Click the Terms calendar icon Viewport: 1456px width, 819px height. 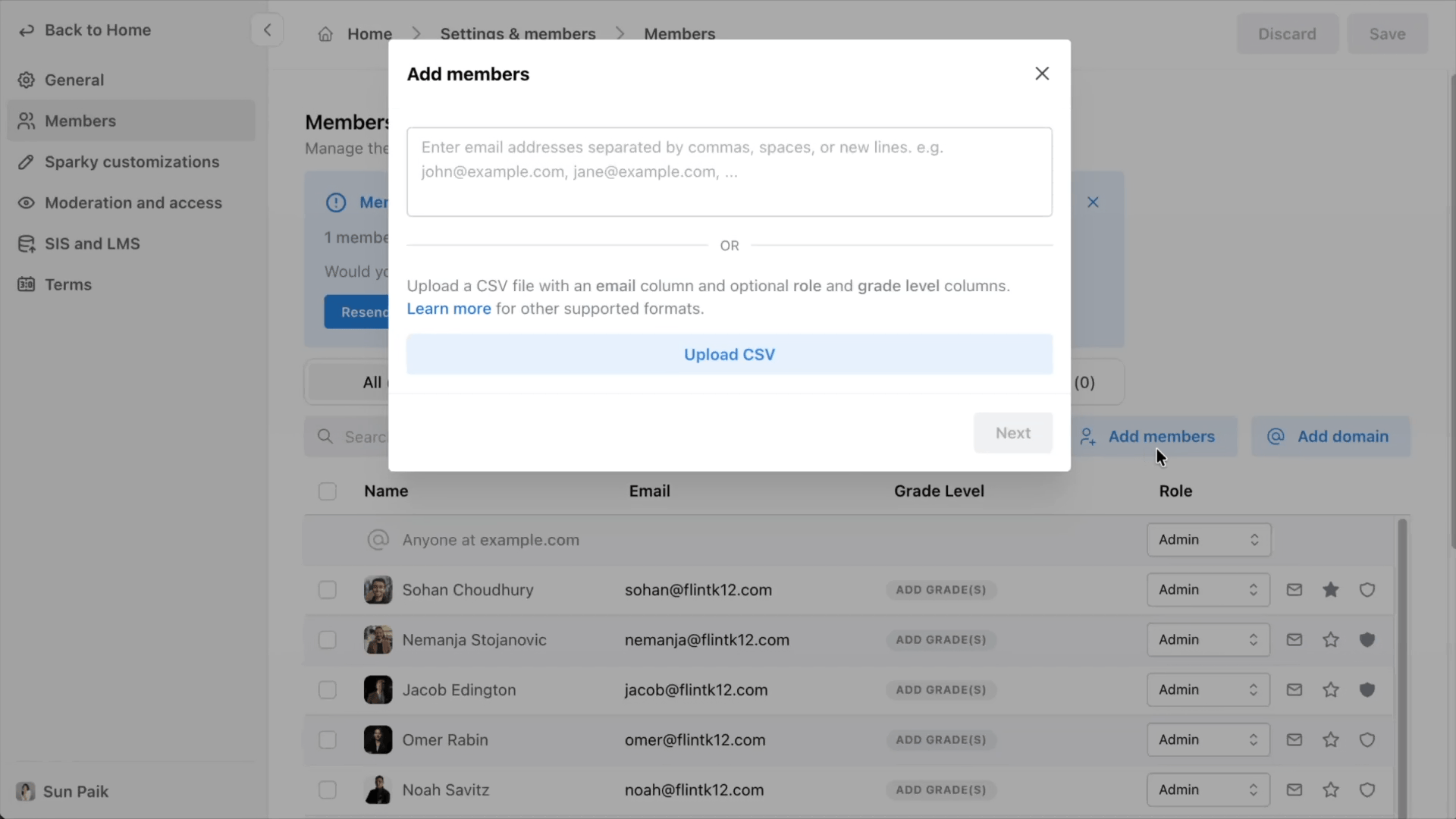tap(27, 284)
